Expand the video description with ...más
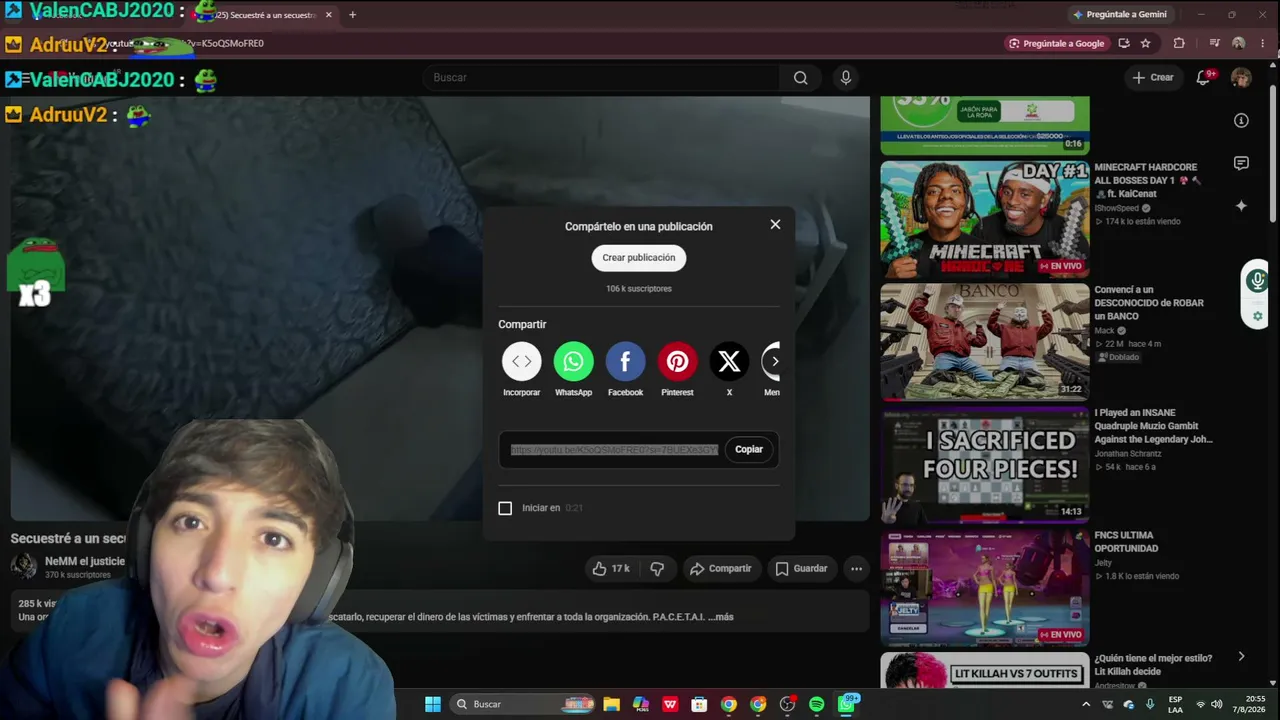Screen dimensions: 1280x720 click(x=722, y=617)
